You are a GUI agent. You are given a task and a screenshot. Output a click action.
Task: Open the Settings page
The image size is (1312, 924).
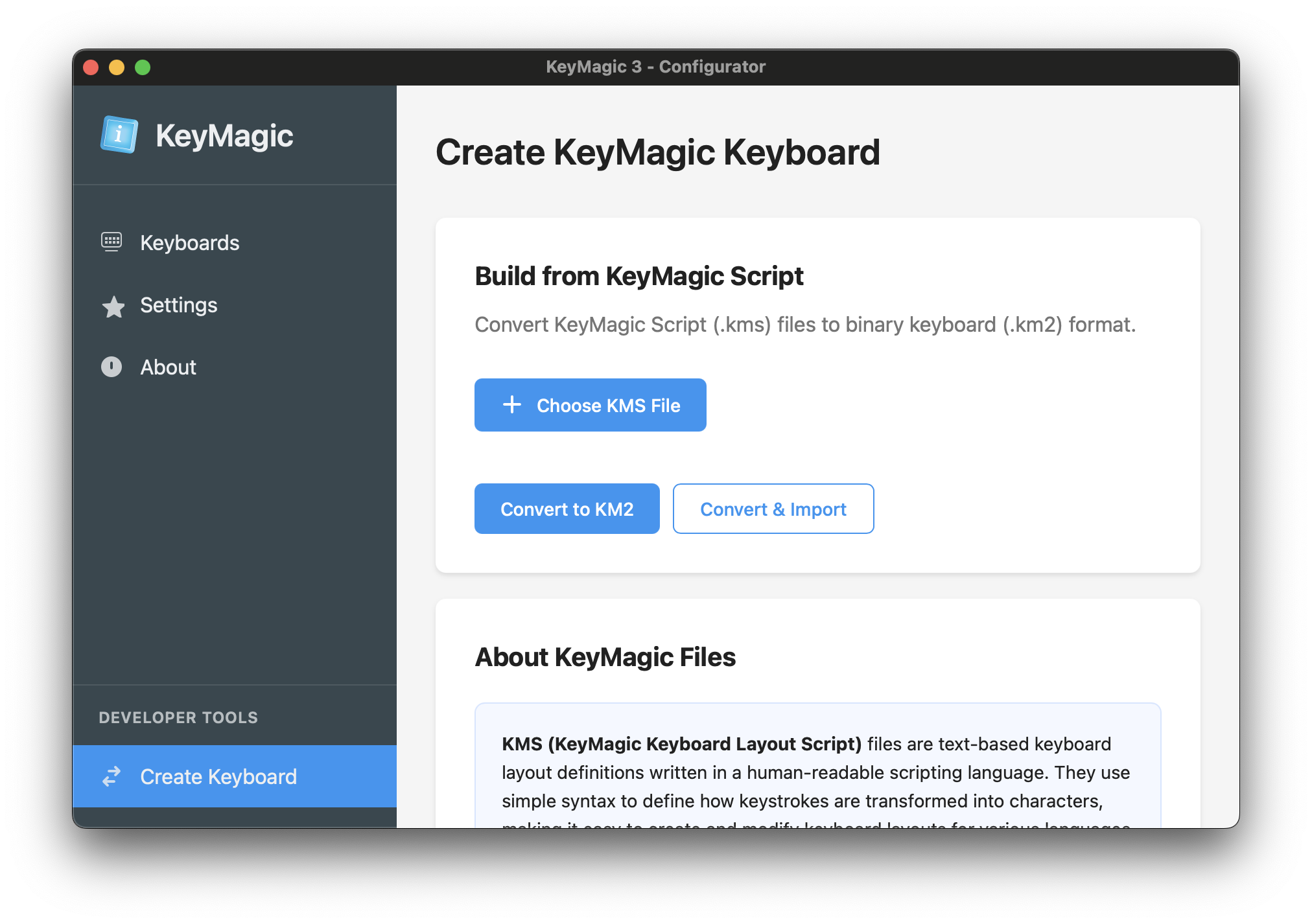[178, 305]
